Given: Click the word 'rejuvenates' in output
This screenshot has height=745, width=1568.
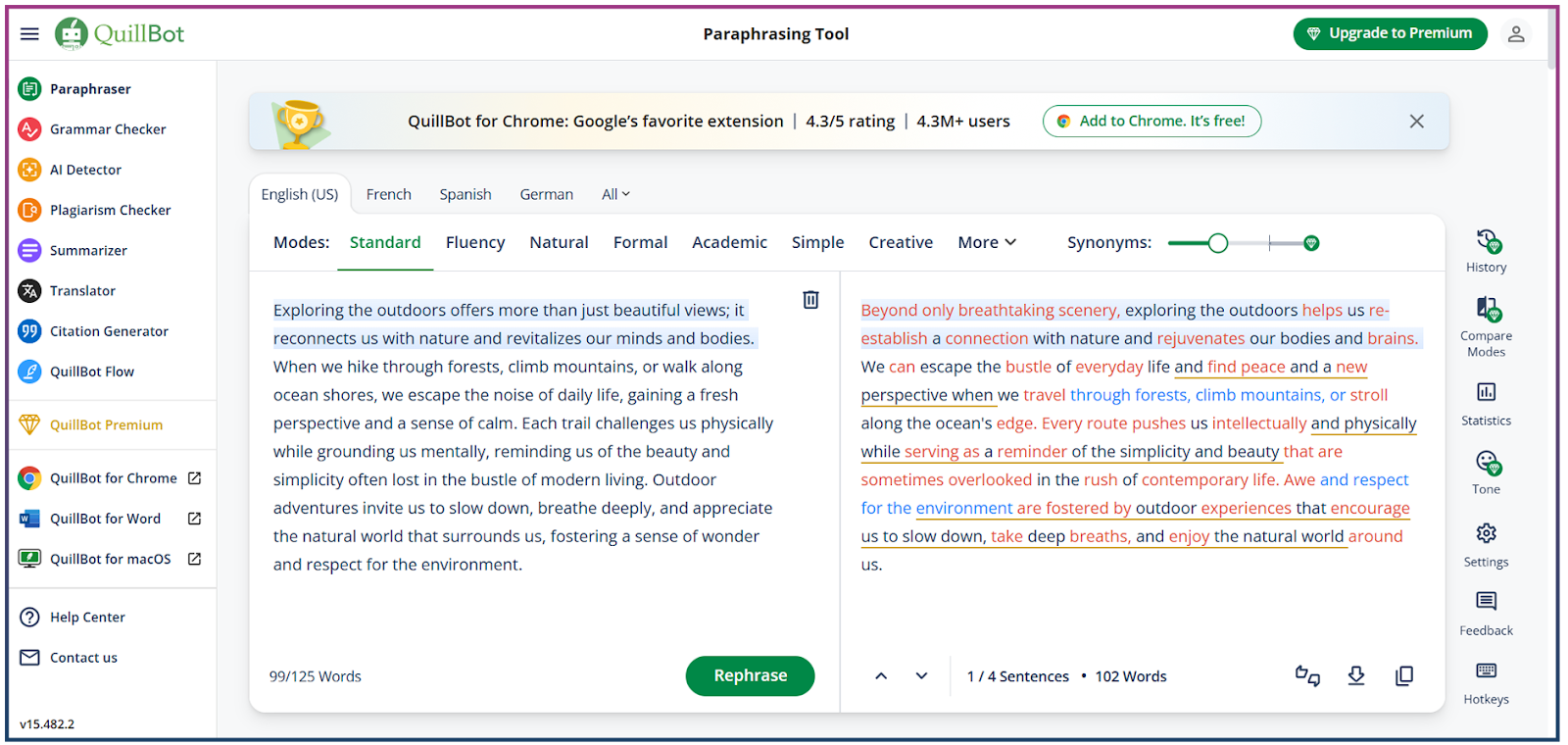Looking at the screenshot, I should point(1200,338).
